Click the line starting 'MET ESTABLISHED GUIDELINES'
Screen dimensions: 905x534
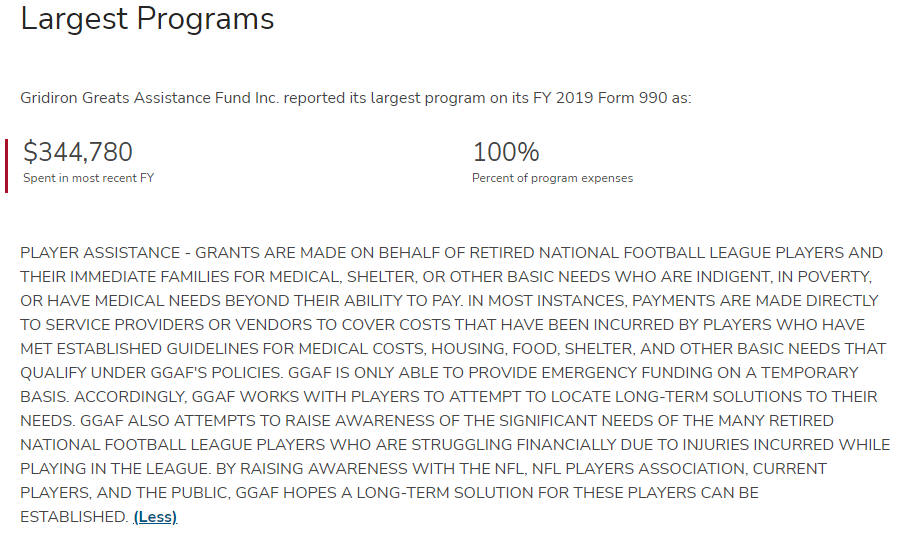tap(453, 349)
